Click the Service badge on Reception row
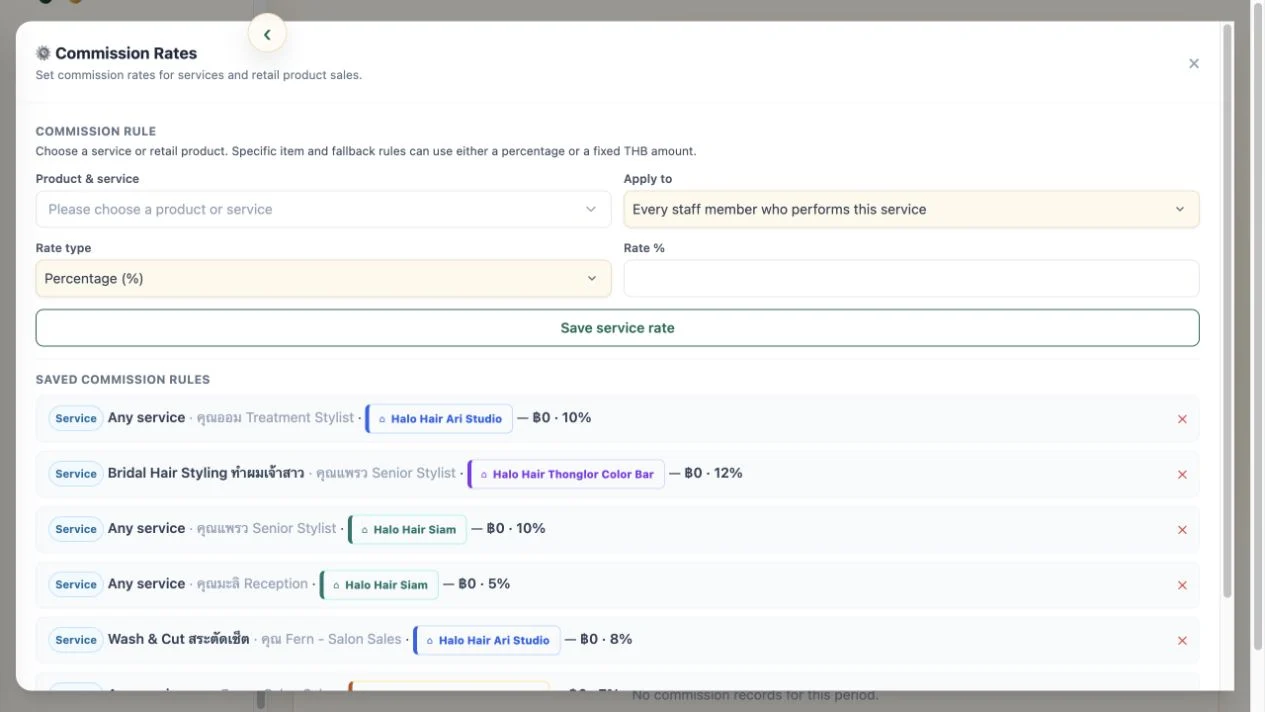This screenshot has width=1265, height=712. 76,584
